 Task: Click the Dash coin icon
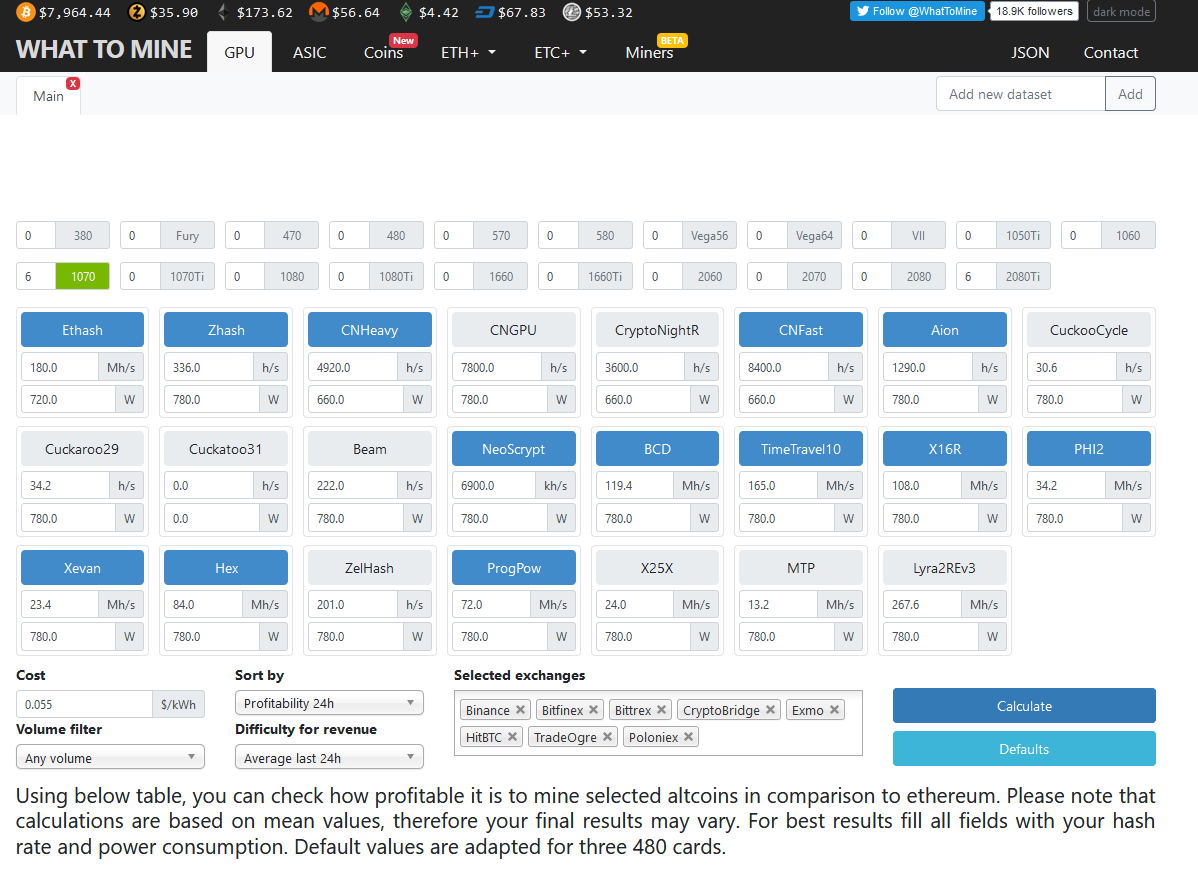click(484, 12)
